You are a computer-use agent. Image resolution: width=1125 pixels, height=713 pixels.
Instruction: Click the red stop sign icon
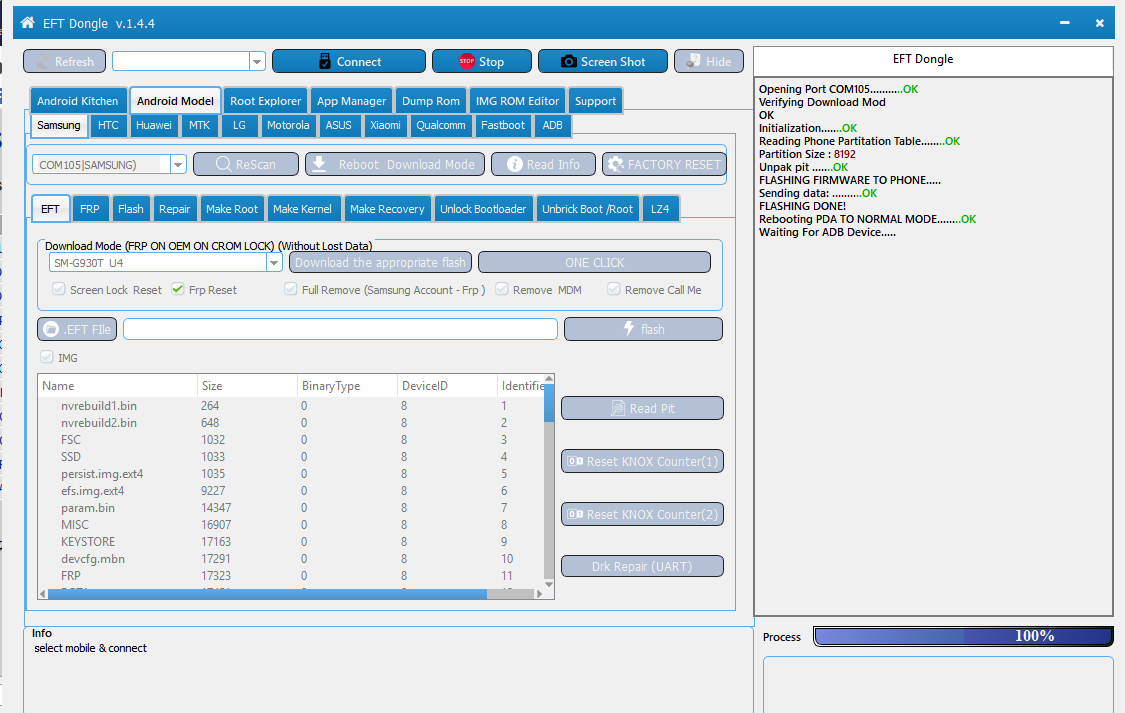point(467,61)
